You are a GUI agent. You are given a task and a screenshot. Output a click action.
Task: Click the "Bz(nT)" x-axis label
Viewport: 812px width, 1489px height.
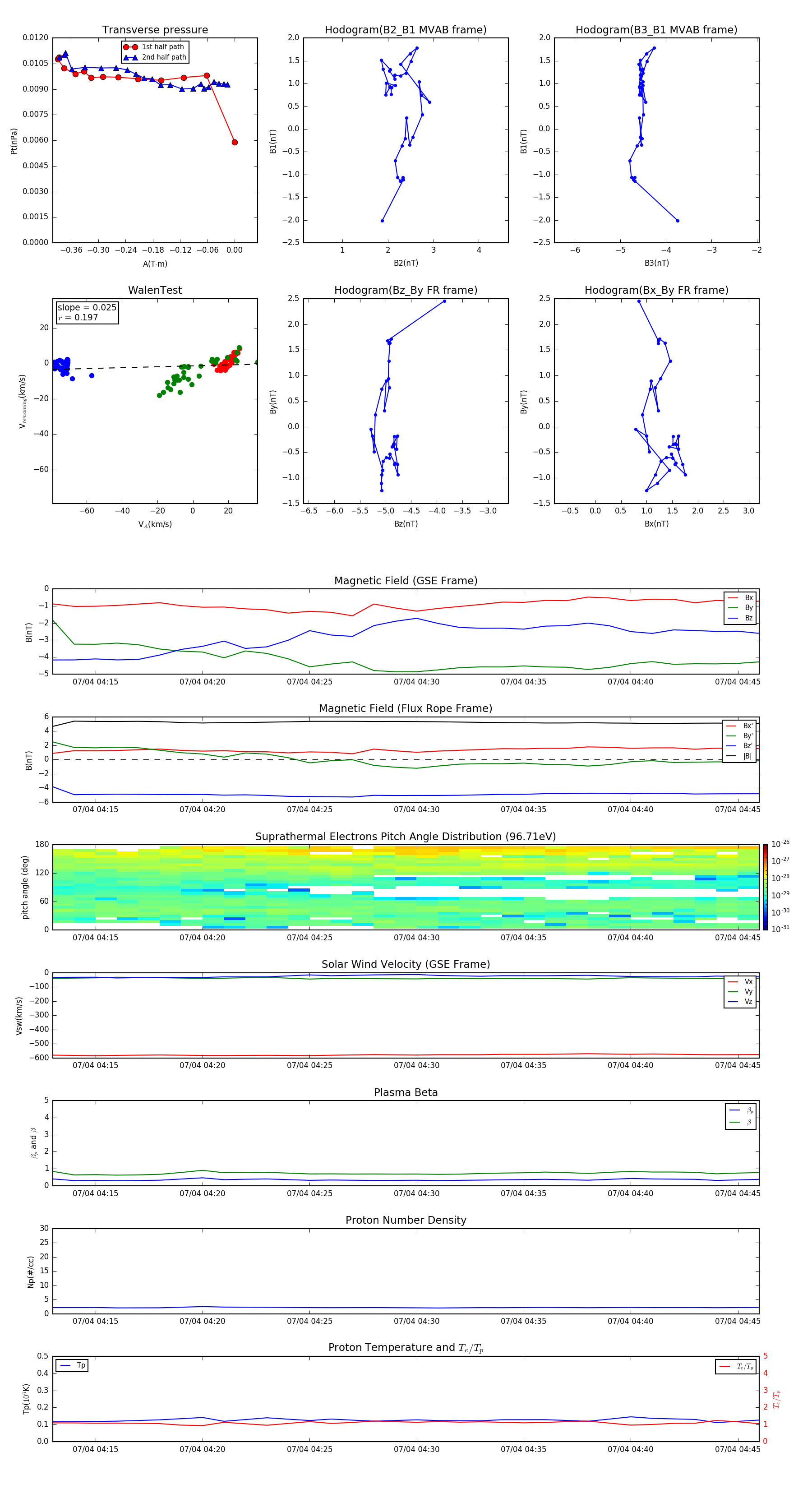pos(406,524)
